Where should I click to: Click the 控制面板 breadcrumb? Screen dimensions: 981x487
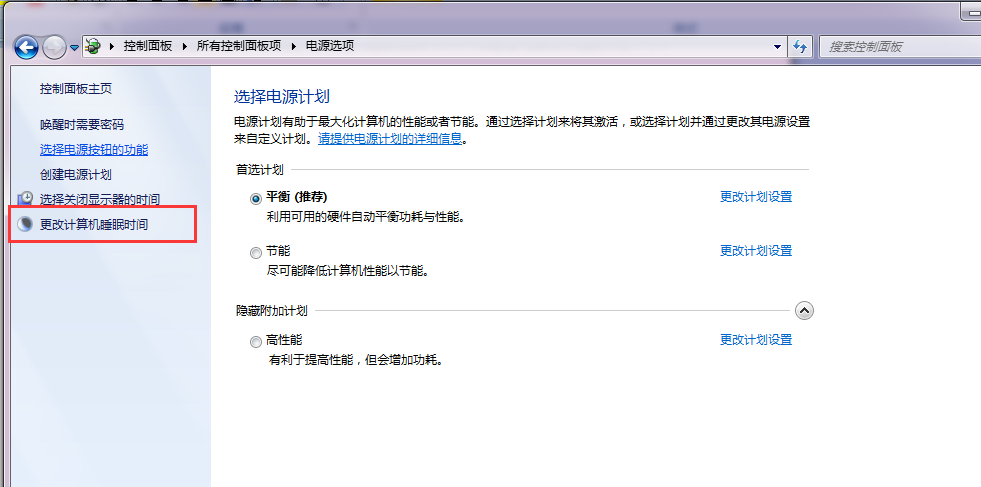click(148, 46)
